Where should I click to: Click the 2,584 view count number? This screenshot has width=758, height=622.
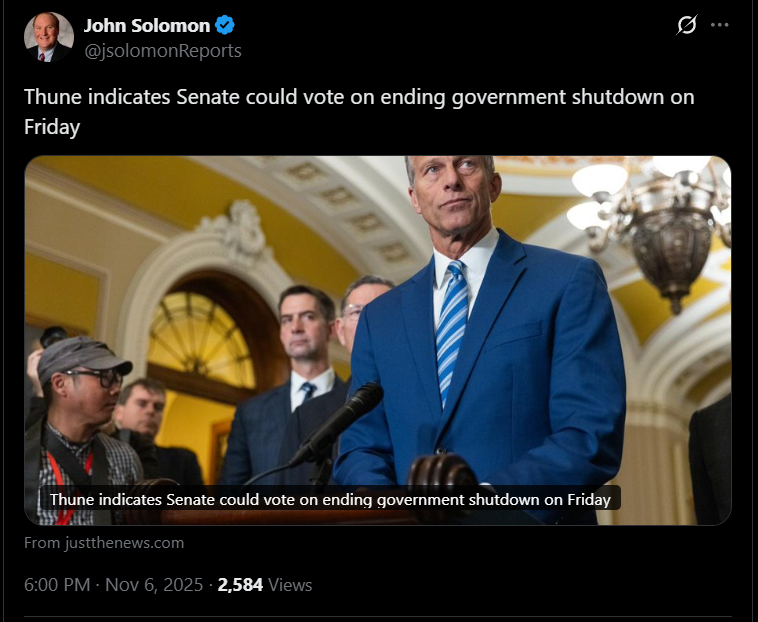coord(240,585)
